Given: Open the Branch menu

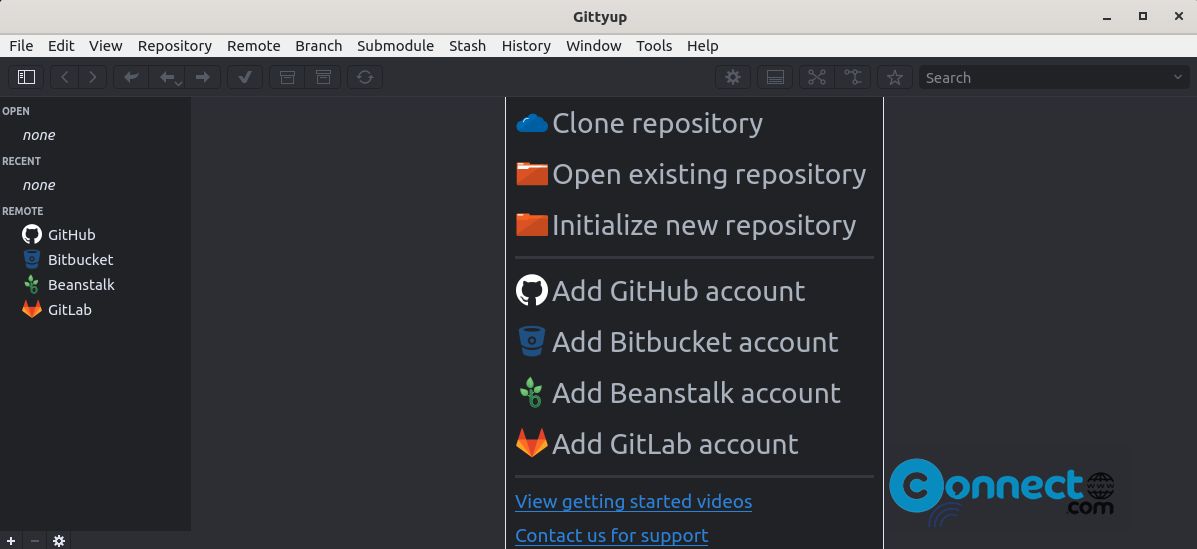Looking at the screenshot, I should [318, 46].
